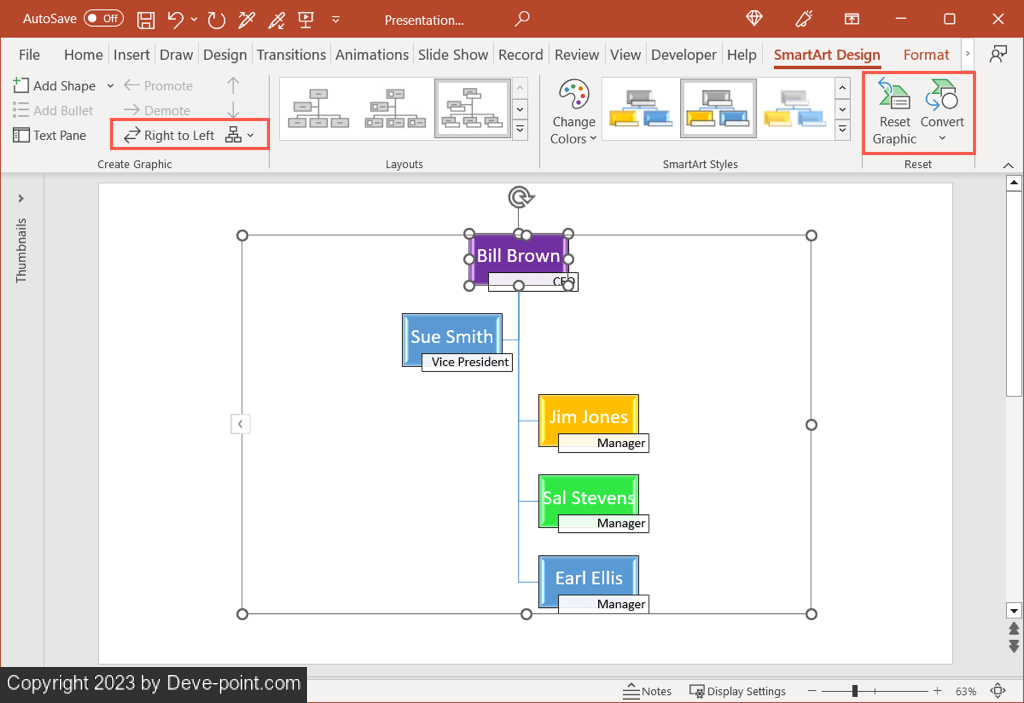Click Display Settings in status bar
Image resolution: width=1024 pixels, height=703 pixels.
pyautogui.click(x=736, y=691)
